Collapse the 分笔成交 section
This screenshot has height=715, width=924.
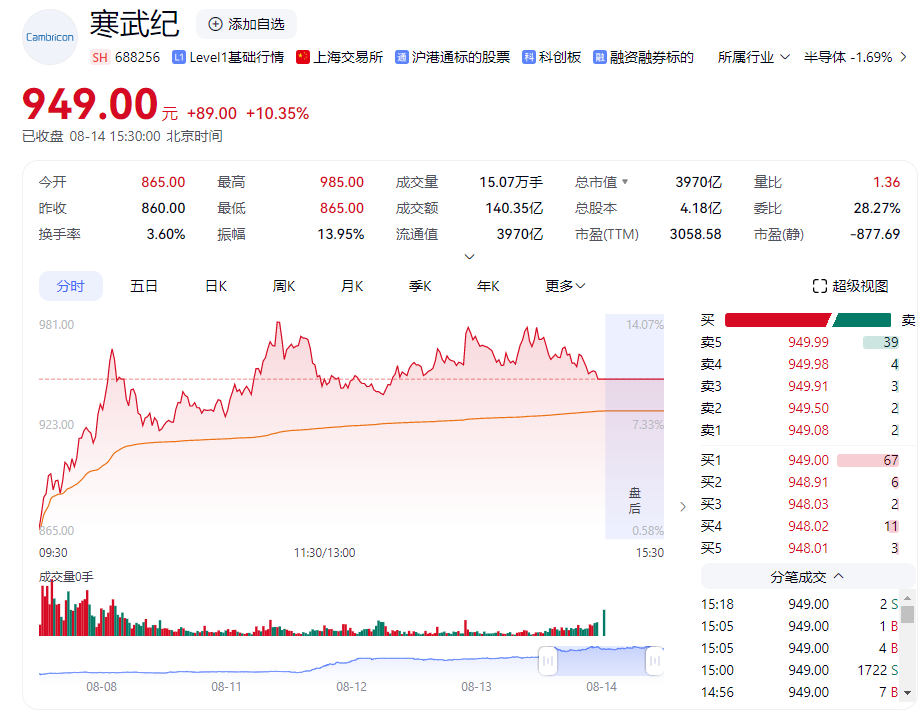(x=807, y=576)
